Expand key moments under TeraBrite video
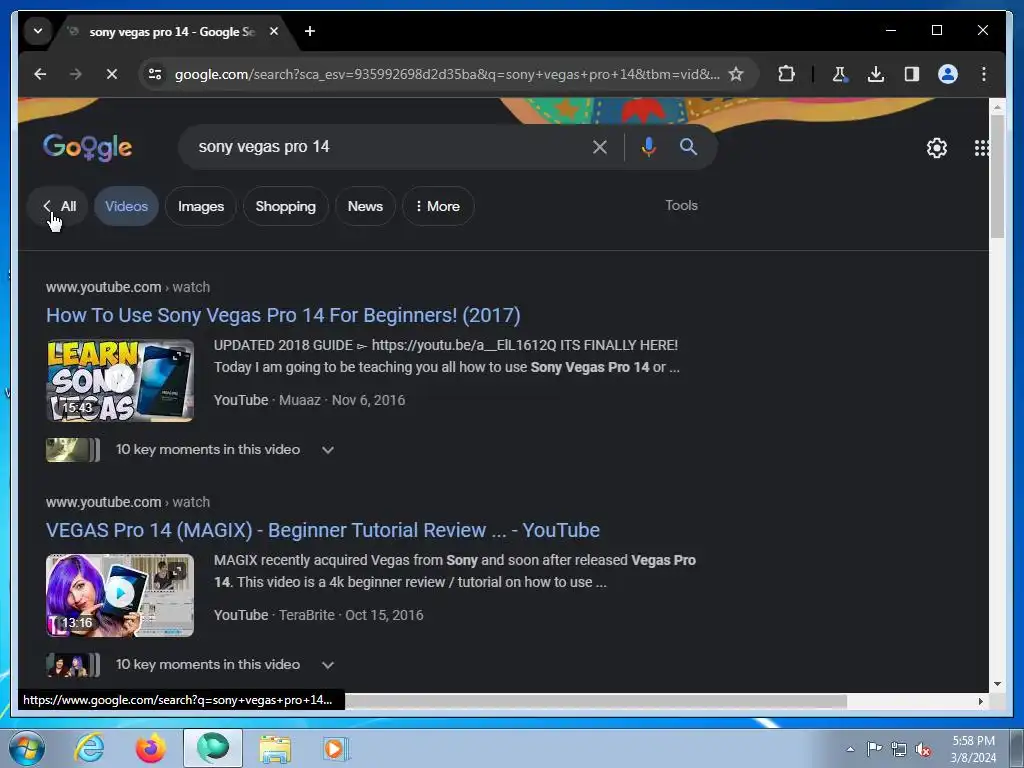 [x=328, y=665]
